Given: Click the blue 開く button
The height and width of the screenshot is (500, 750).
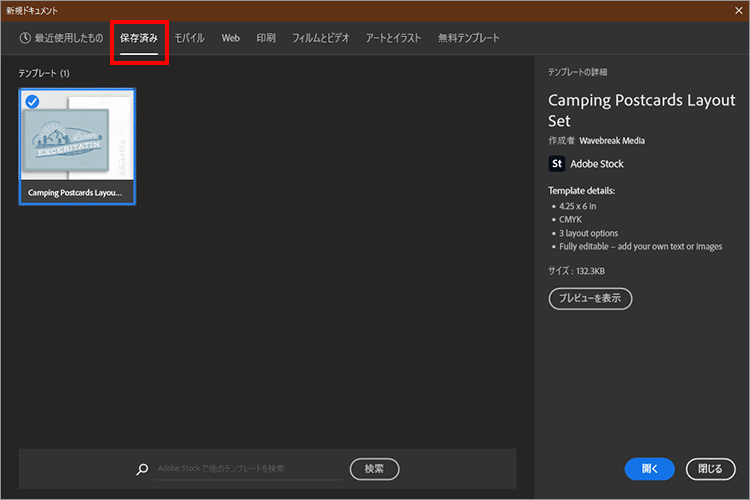Looking at the screenshot, I should click(x=650, y=469).
